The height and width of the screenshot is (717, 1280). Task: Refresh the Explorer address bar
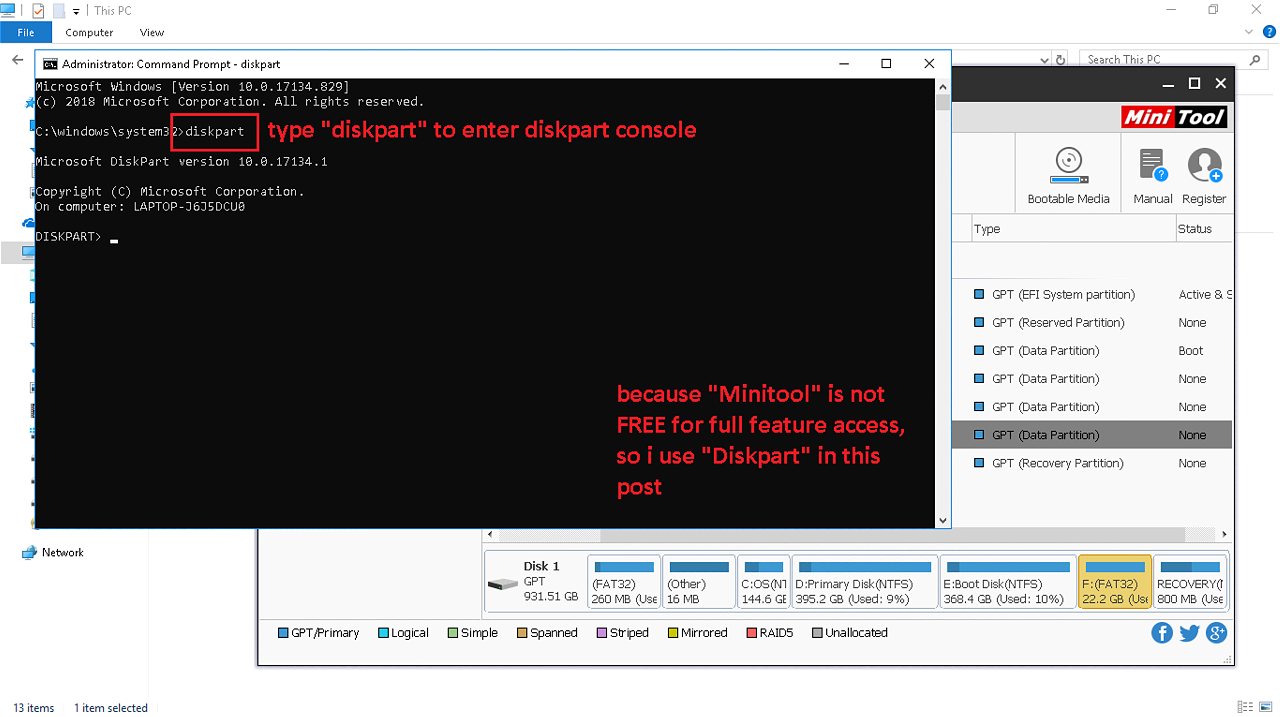pyautogui.click(x=1060, y=60)
